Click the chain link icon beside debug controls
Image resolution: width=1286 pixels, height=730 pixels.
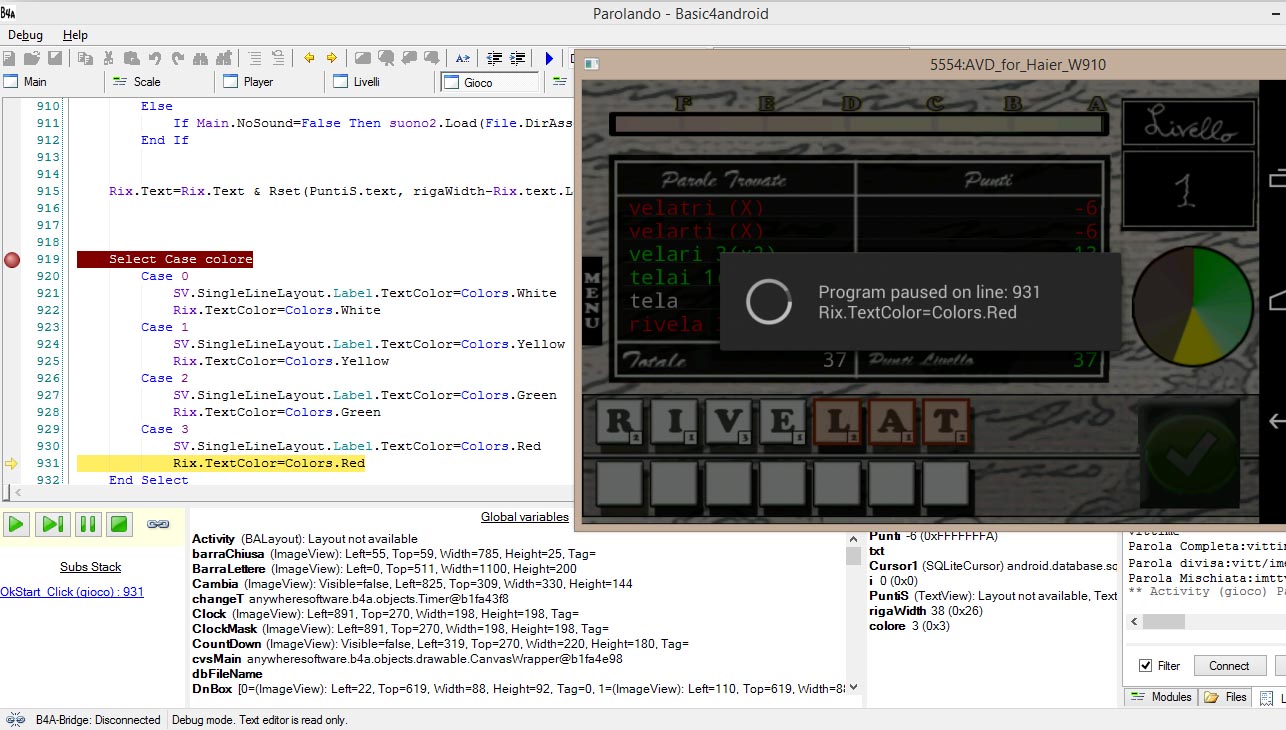[158, 523]
